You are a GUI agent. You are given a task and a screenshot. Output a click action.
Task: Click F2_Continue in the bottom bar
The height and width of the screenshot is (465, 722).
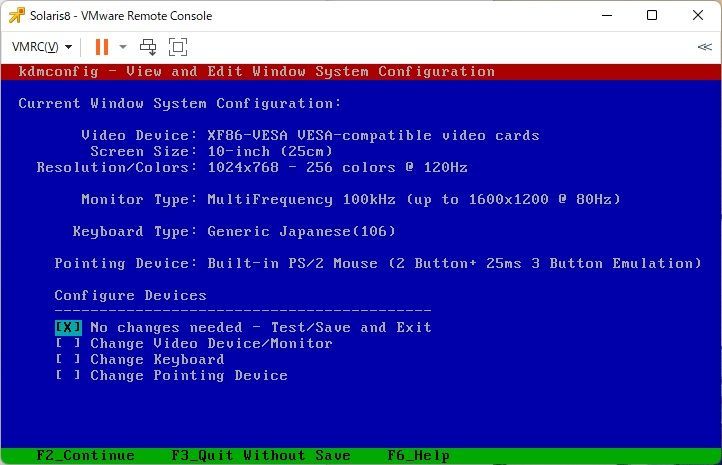(86, 455)
